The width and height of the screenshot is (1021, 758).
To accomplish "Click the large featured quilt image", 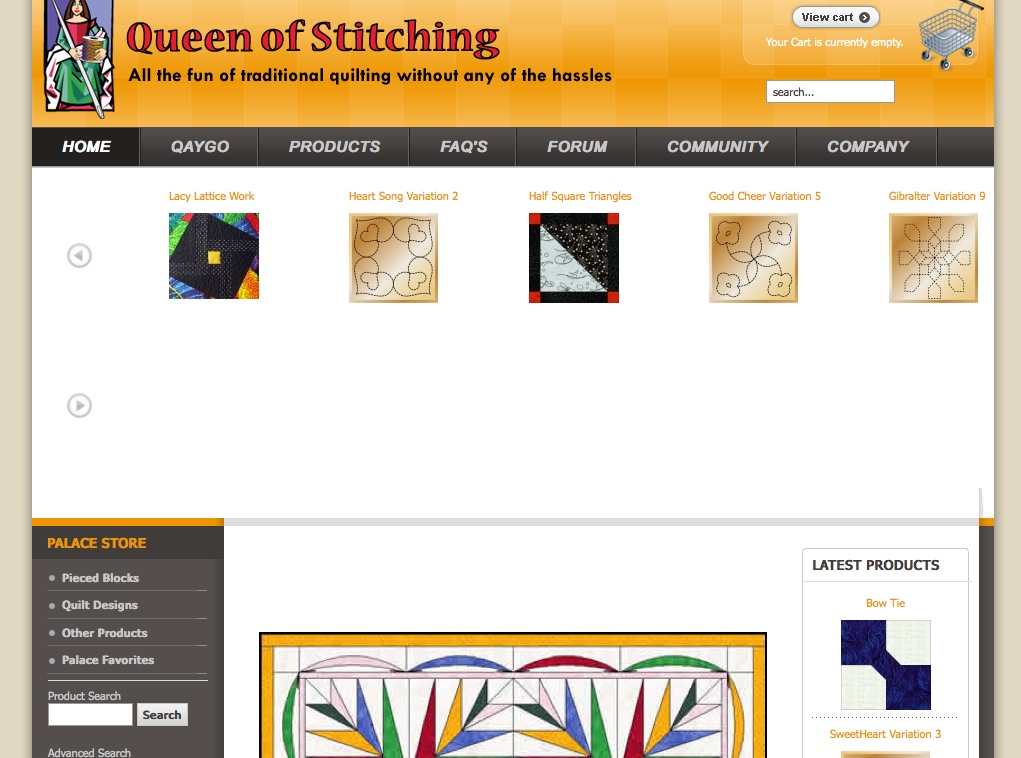I will click(513, 695).
